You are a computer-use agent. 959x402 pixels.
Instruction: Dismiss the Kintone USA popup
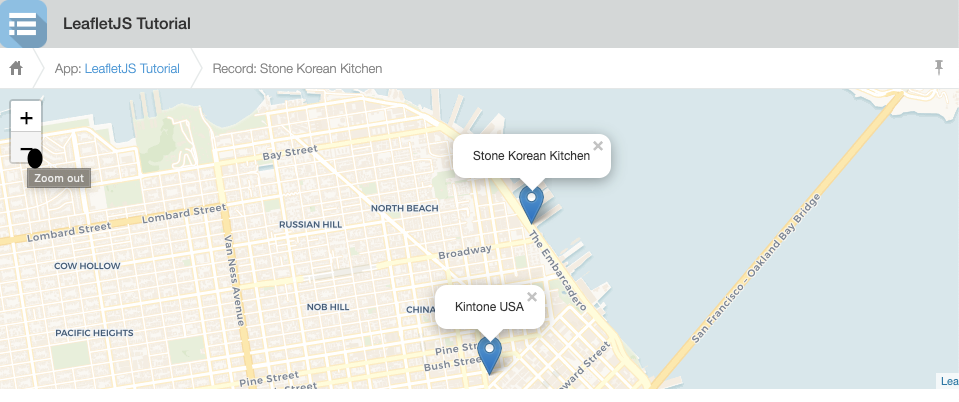532,297
